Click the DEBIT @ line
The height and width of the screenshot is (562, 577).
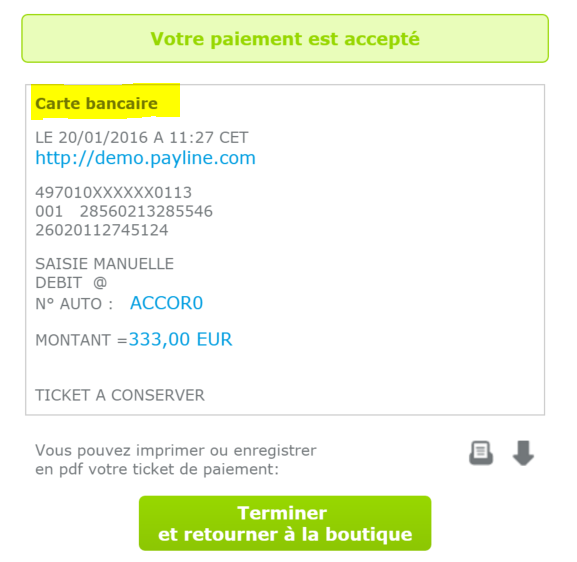click(x=71, y=283)
